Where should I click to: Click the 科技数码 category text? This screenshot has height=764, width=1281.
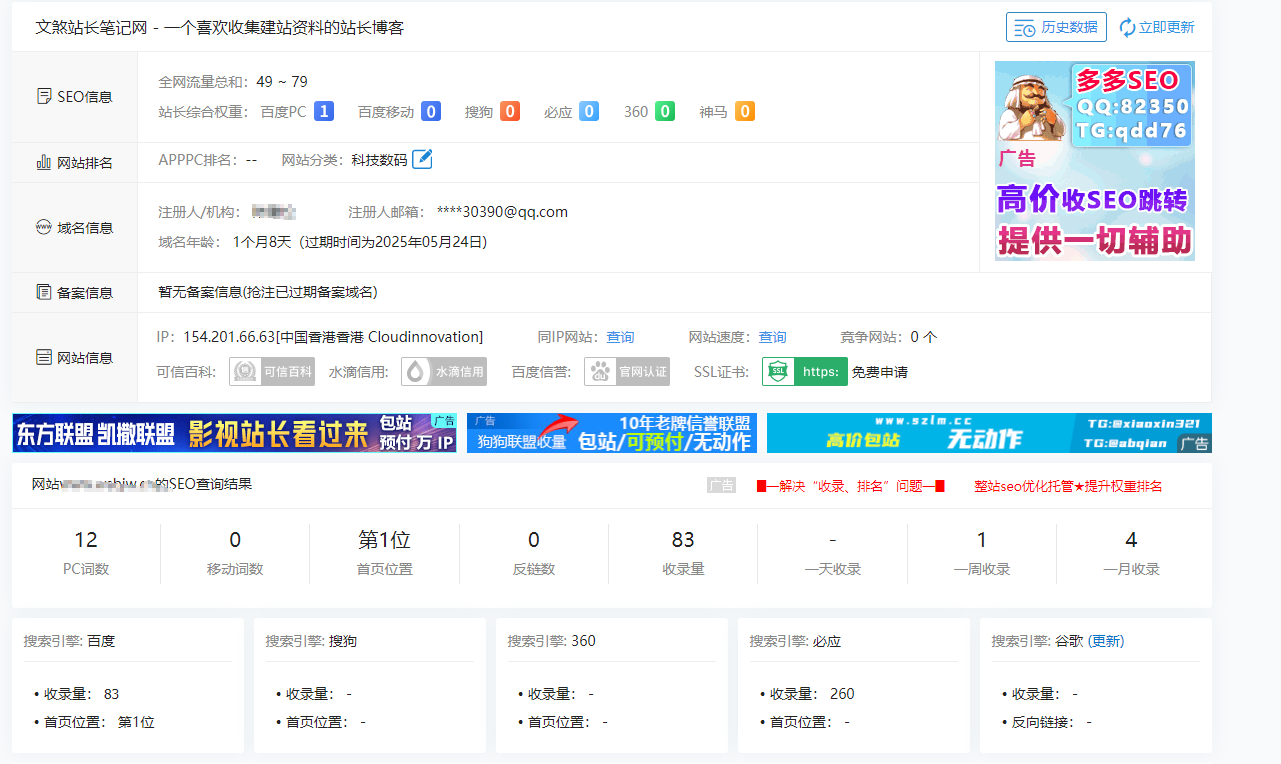pyautogui.click(x=379, y=160)
